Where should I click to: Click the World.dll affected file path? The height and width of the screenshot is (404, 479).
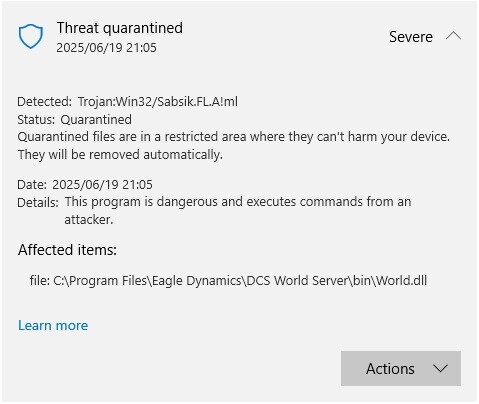click(240, 281)
